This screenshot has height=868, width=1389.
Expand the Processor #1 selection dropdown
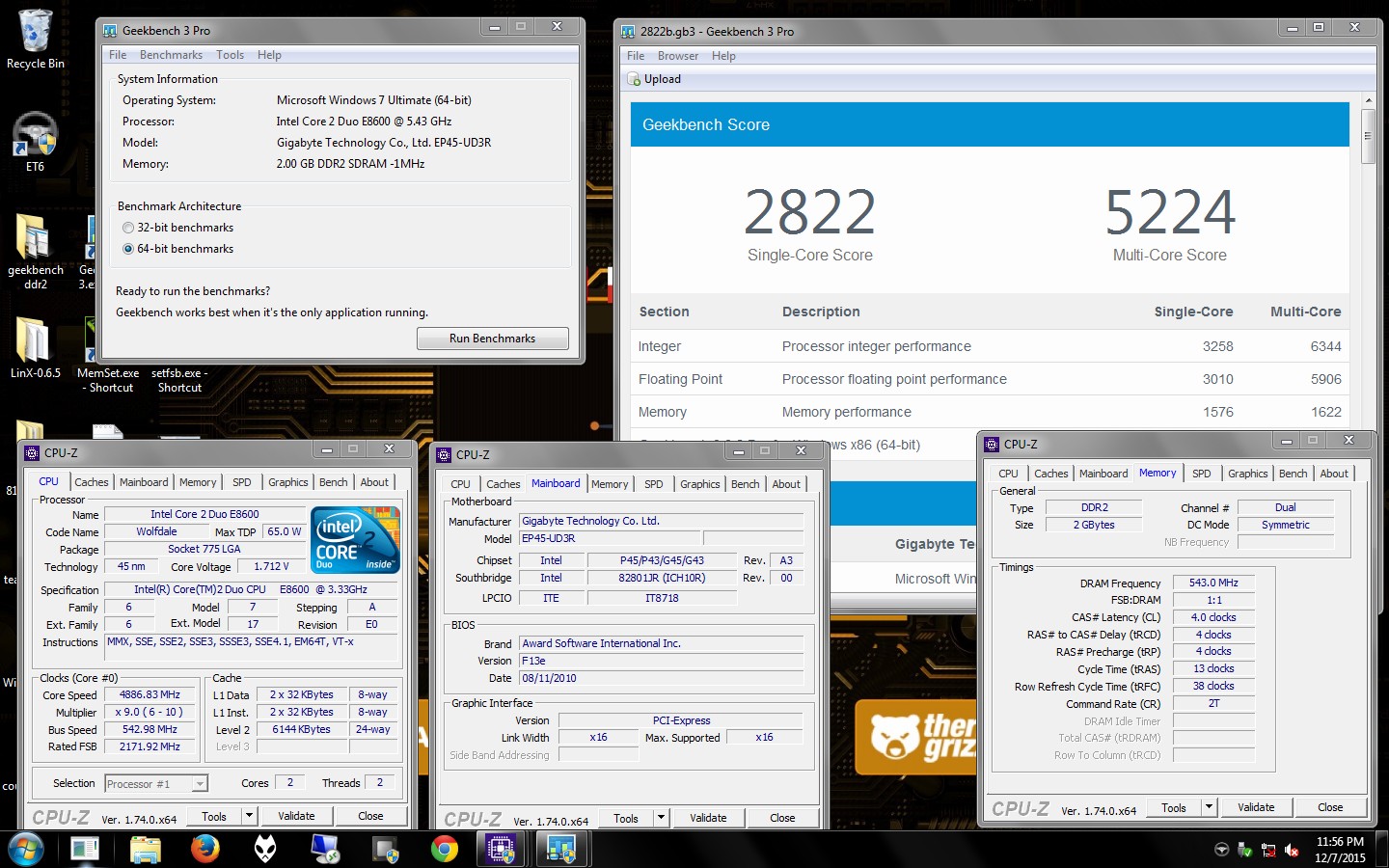(x=200, y=783)
